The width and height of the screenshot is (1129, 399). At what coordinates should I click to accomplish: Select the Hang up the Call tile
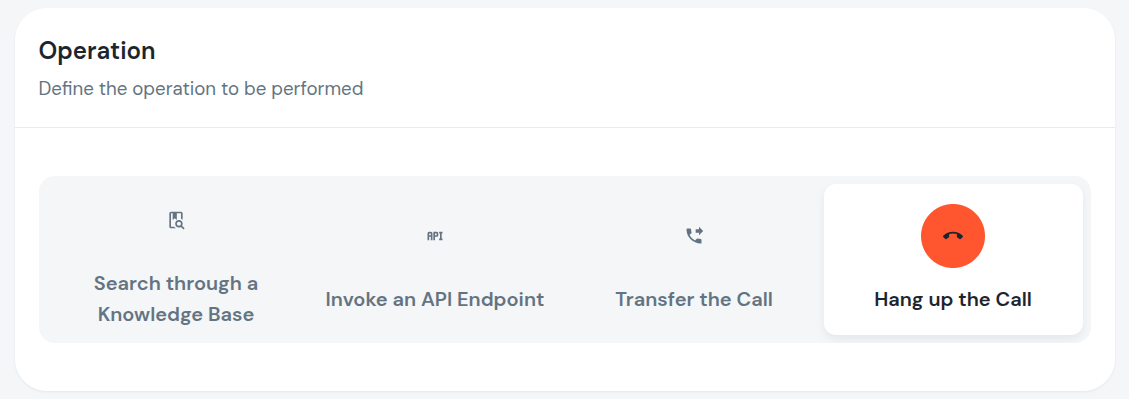pyautogui.click(x=953, y=259)
